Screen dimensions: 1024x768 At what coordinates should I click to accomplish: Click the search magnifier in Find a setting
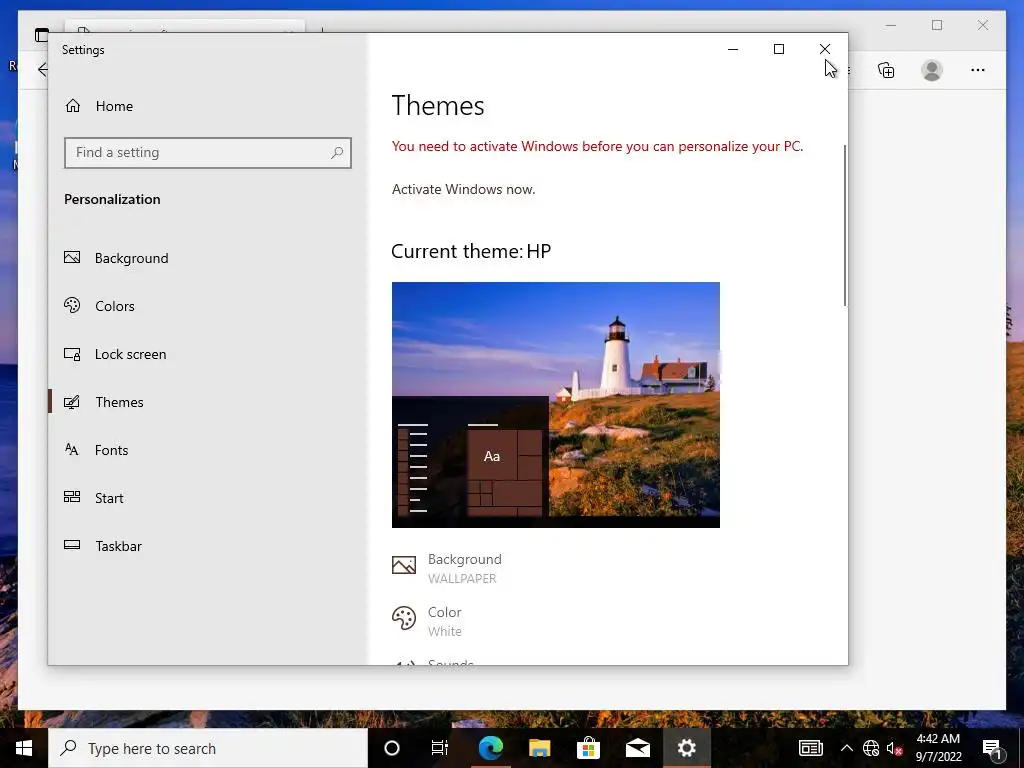coord(337,153)
